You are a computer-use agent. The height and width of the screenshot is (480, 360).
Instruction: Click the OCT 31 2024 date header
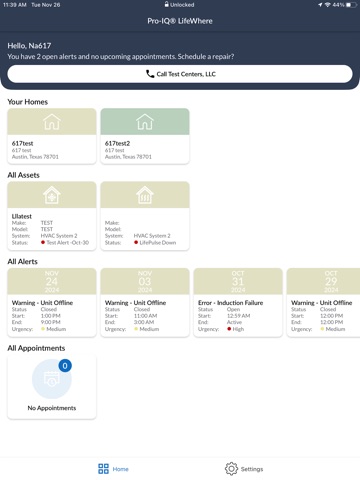click(x=238, y=282)
